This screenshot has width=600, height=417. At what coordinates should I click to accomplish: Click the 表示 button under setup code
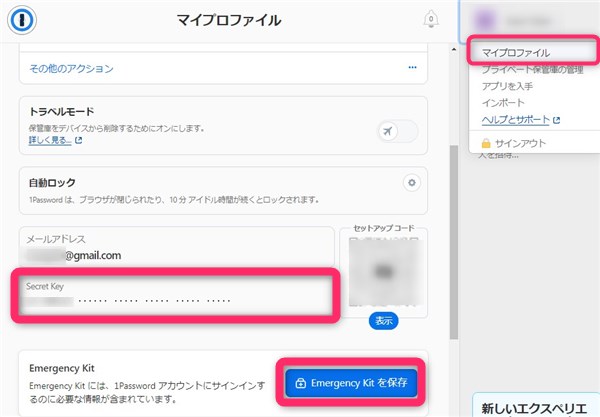click(383, 321)
